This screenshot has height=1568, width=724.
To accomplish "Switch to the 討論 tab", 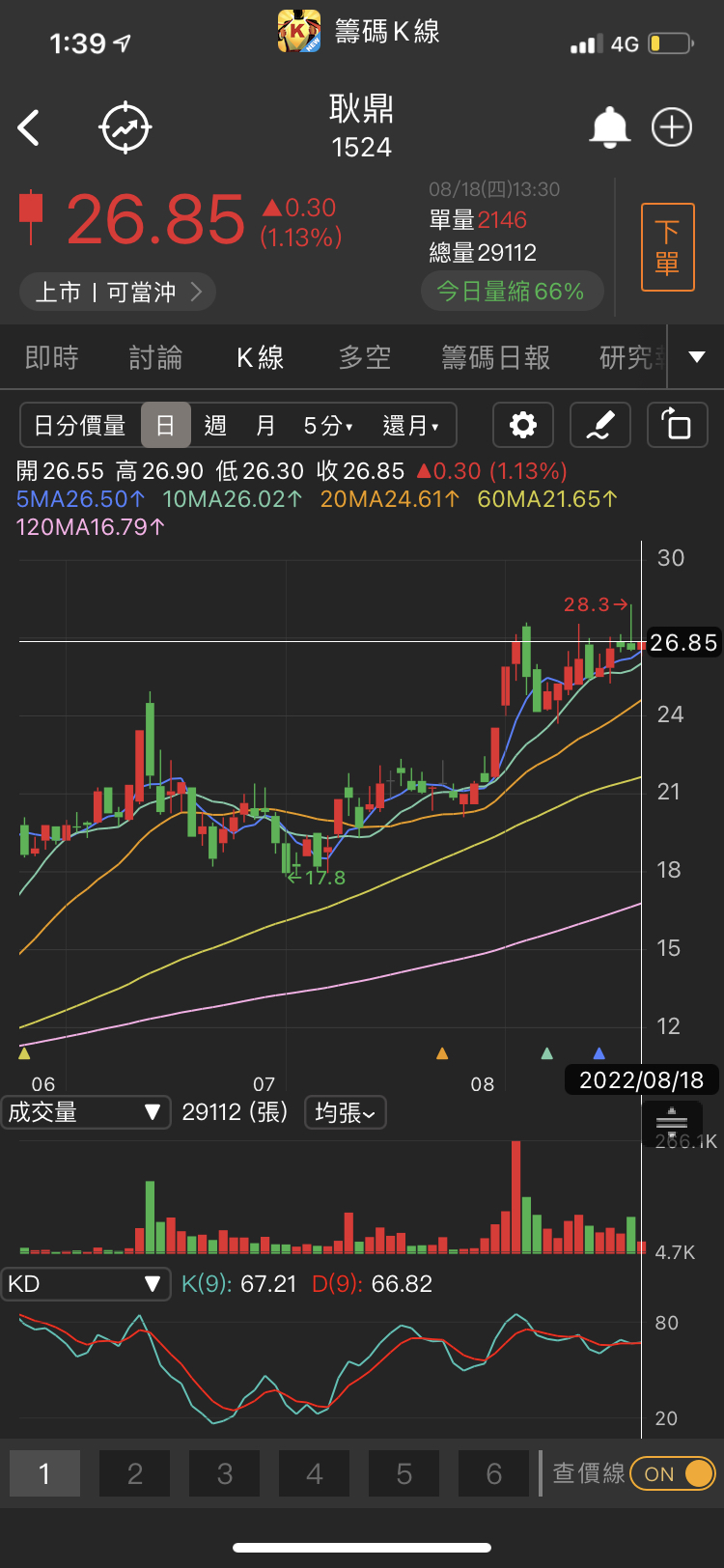I will (155, 357).
